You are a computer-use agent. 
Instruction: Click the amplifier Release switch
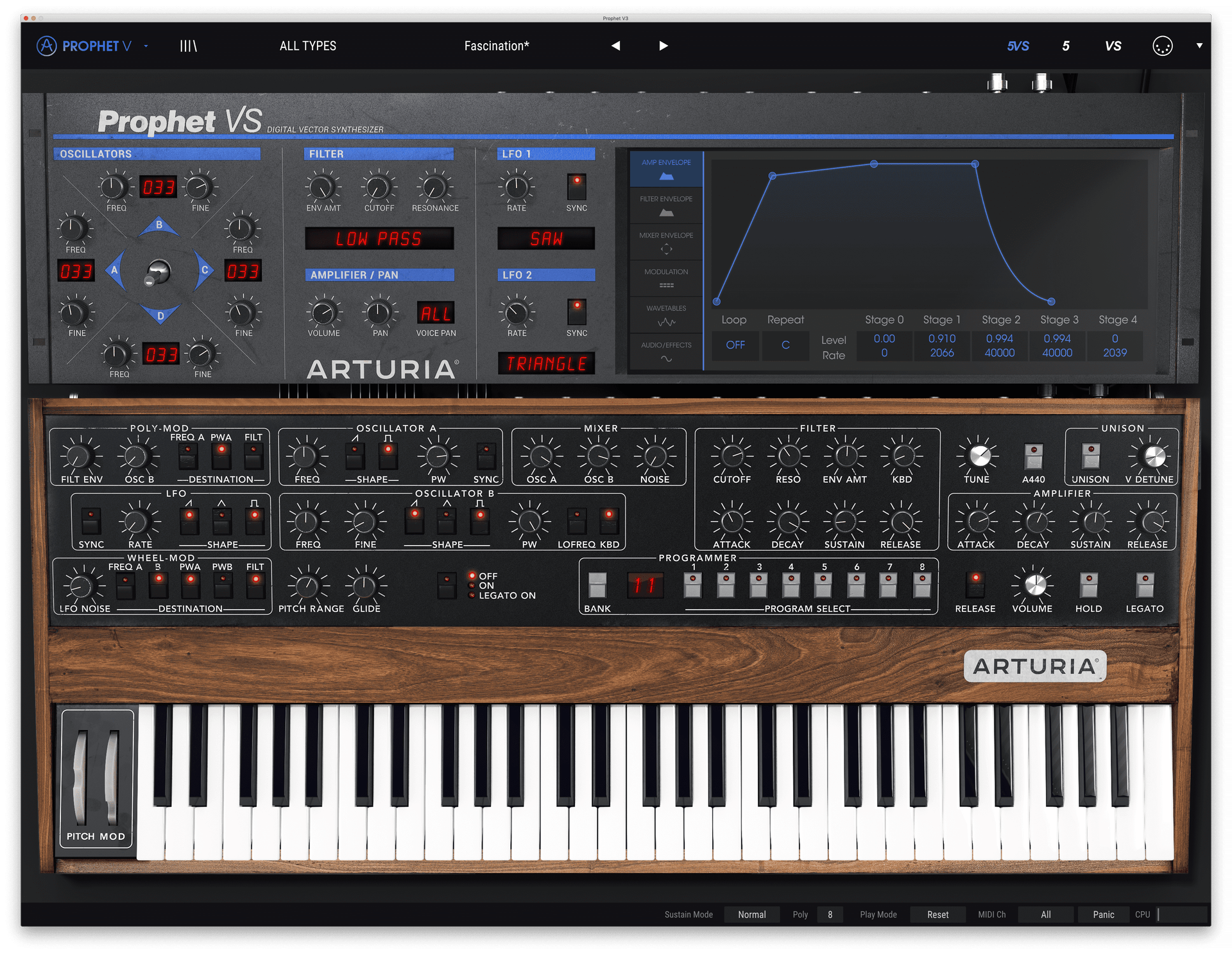tap(975, 585)
